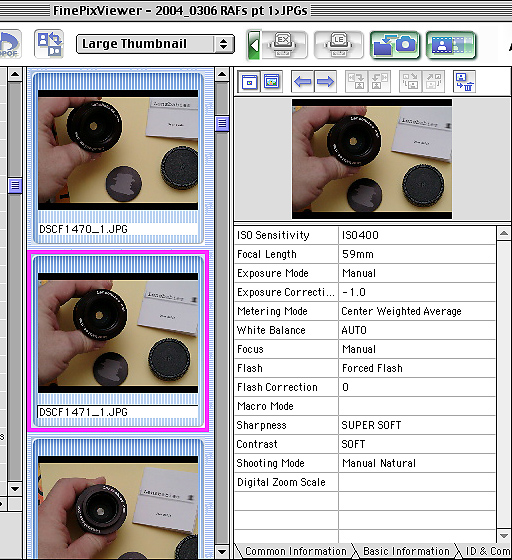512x560 pixels.
Task: Click info table scroll up arrow
Action: pos(504,234)
